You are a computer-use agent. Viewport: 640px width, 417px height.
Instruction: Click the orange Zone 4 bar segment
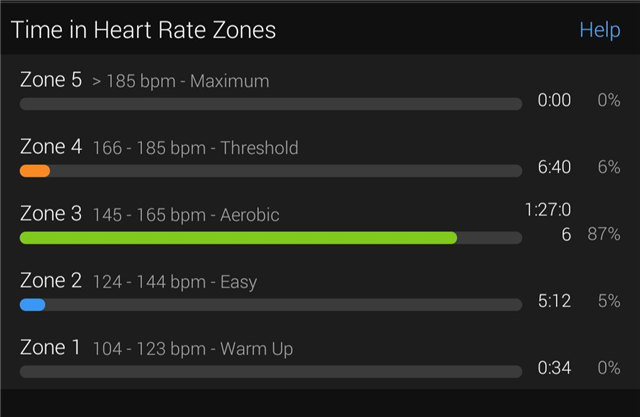pyautogui.click(x=35, y=171)
